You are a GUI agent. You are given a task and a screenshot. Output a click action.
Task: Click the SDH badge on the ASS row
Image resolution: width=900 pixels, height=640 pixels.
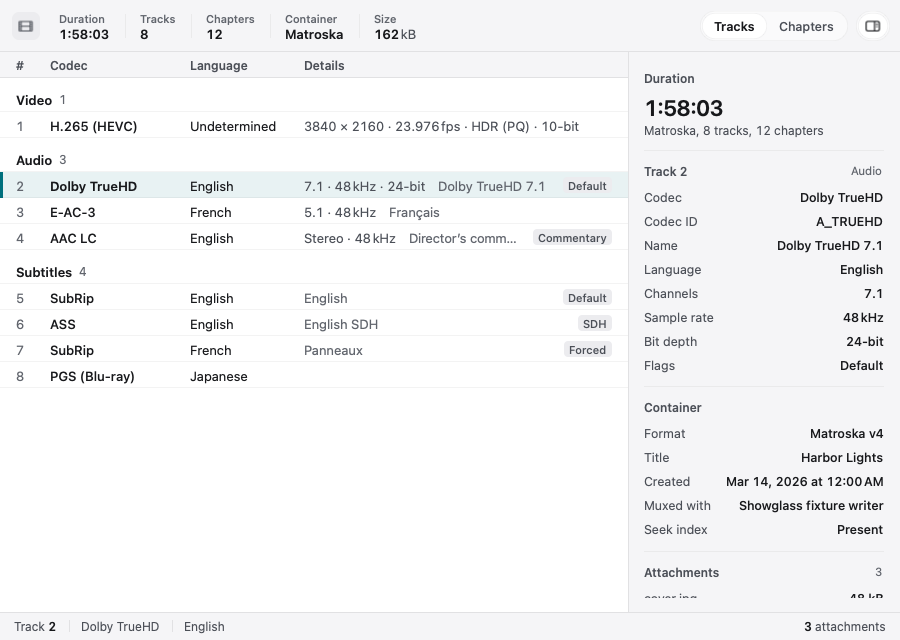[x=595, y=324]
